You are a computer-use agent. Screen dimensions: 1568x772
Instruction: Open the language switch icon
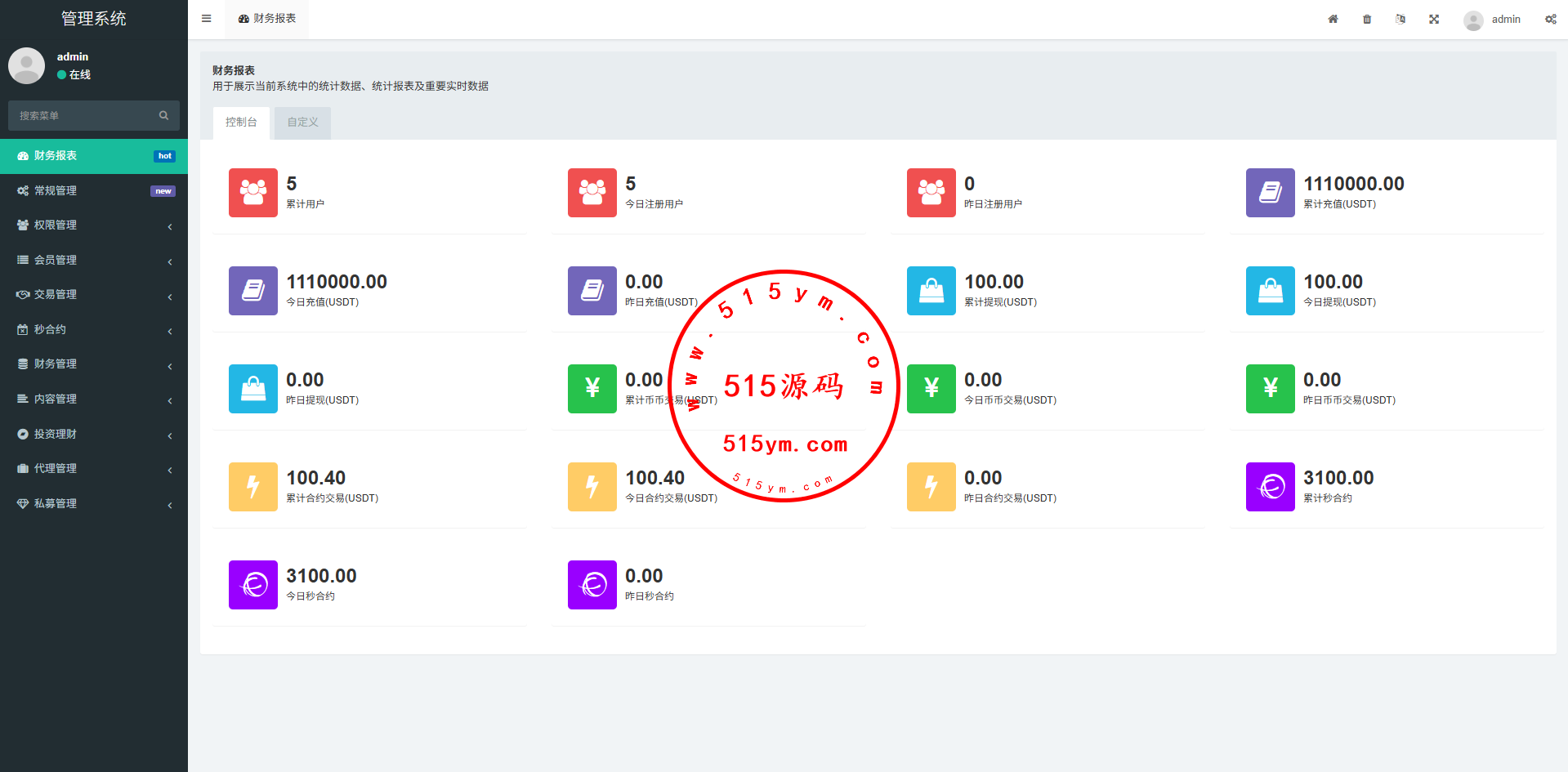(x=1400, y=19)
